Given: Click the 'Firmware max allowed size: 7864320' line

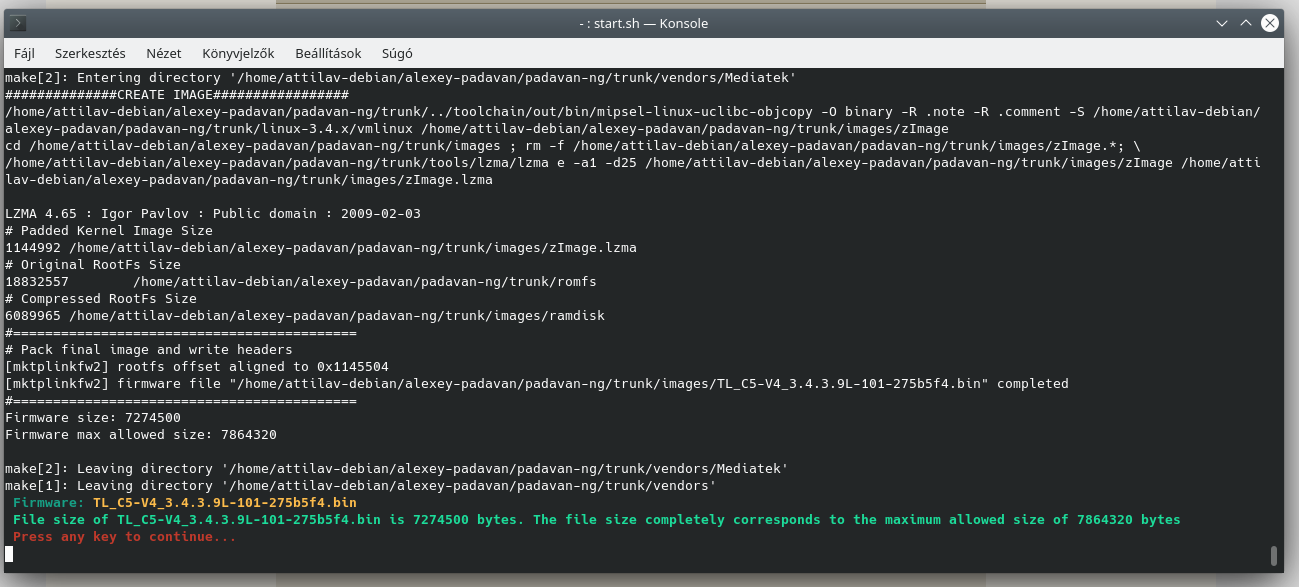Looking at the screenshot, I should pos(141,435).
